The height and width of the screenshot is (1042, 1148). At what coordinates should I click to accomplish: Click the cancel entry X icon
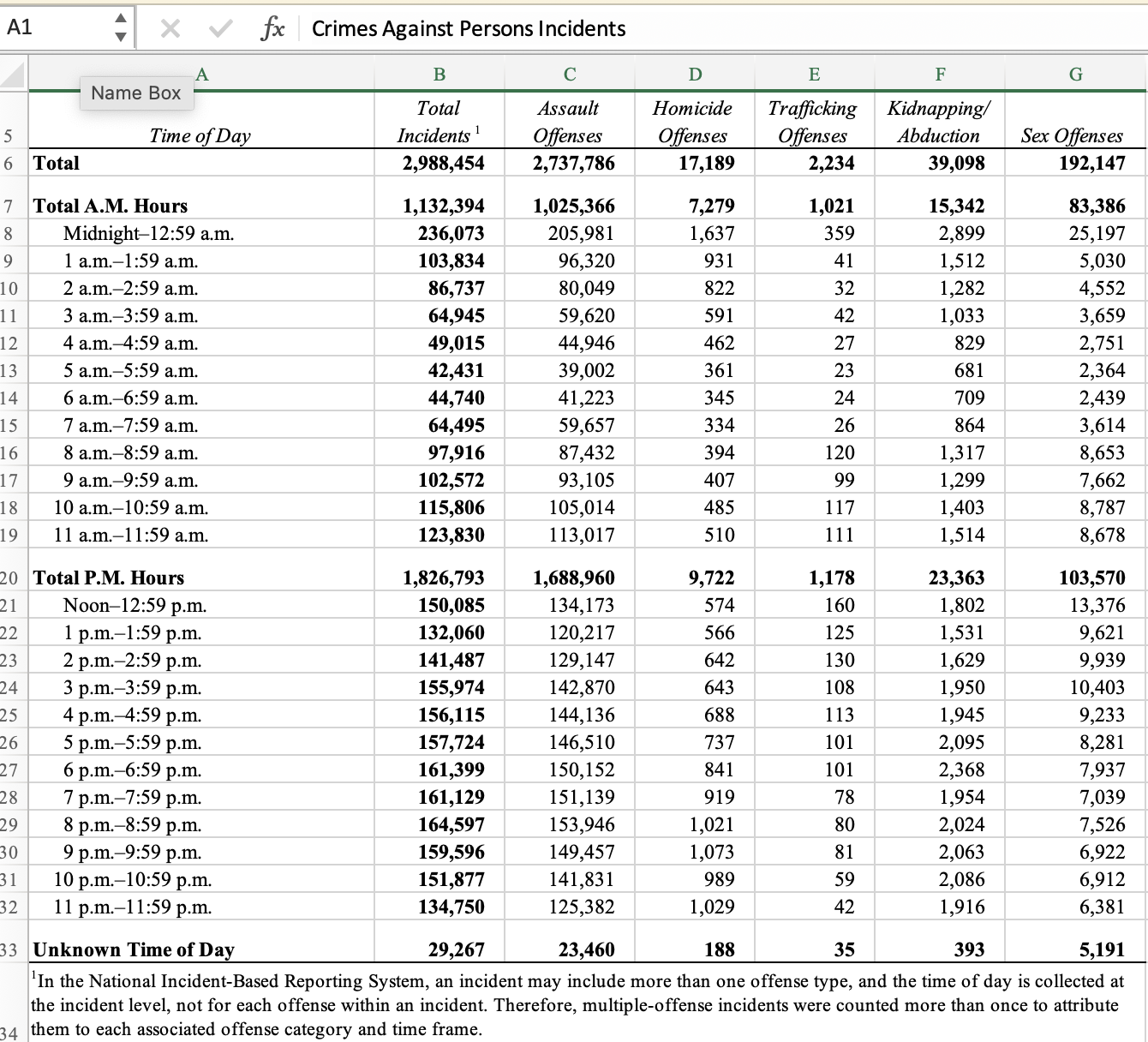coord(170,29)
